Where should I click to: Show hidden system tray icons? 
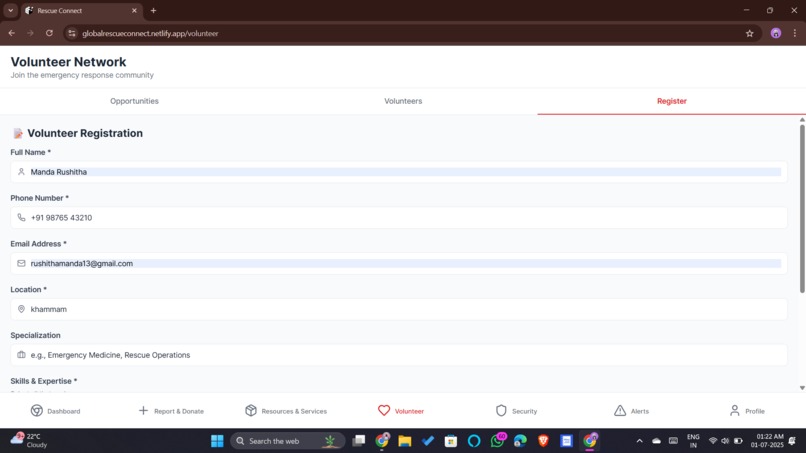coord(639,441)
